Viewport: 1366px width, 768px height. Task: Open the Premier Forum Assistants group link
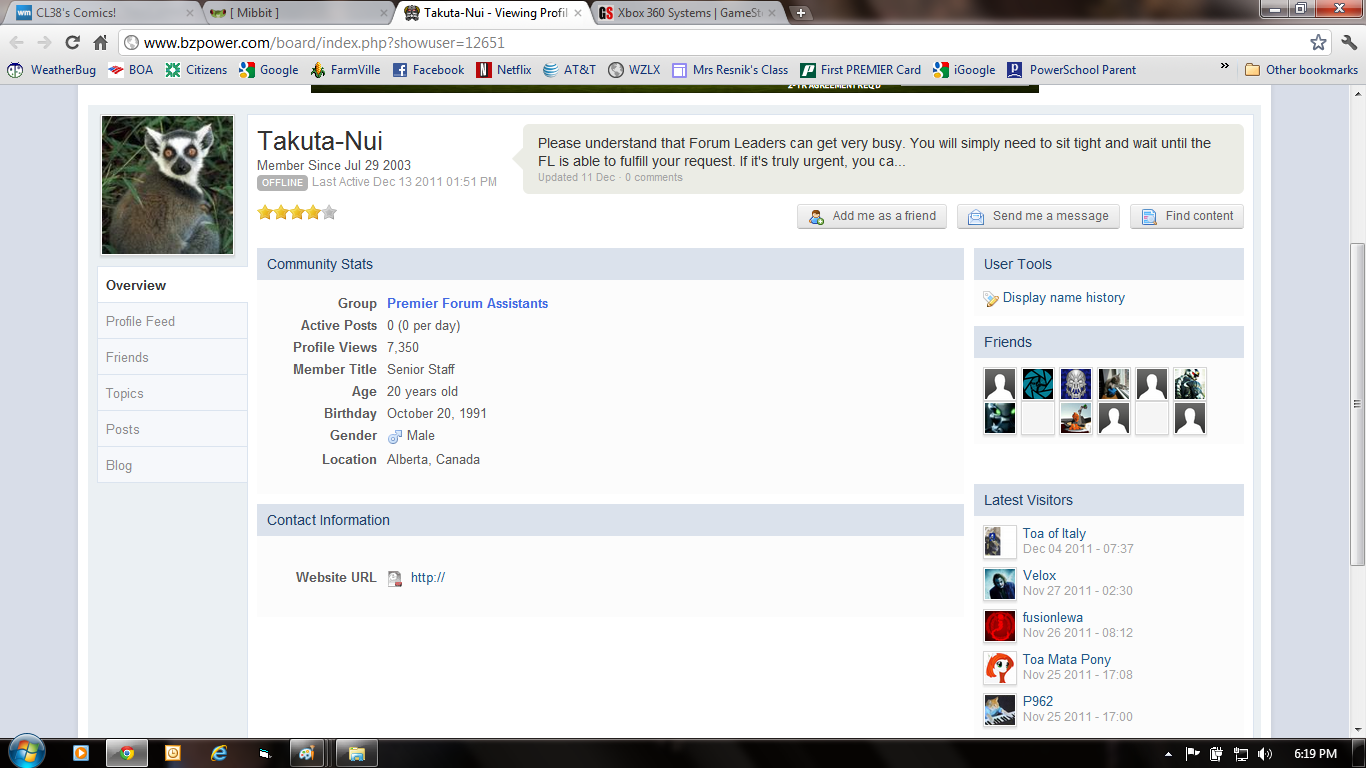(x=467, y=303)
